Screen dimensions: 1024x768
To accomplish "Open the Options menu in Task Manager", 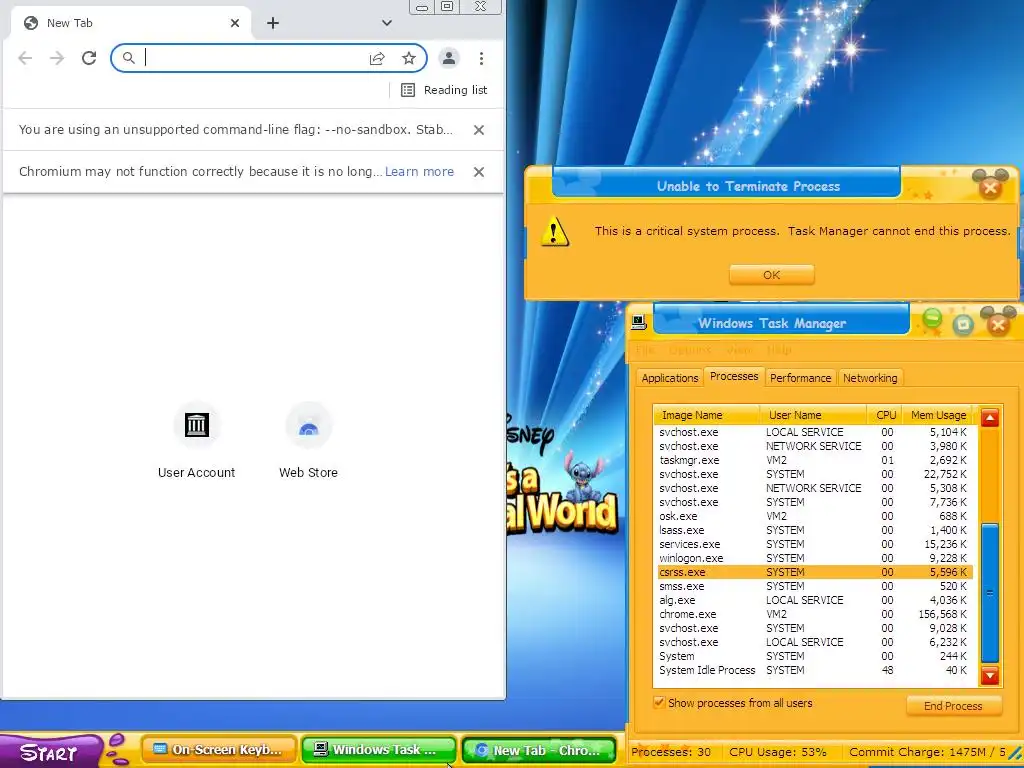I will click(690, 351).
